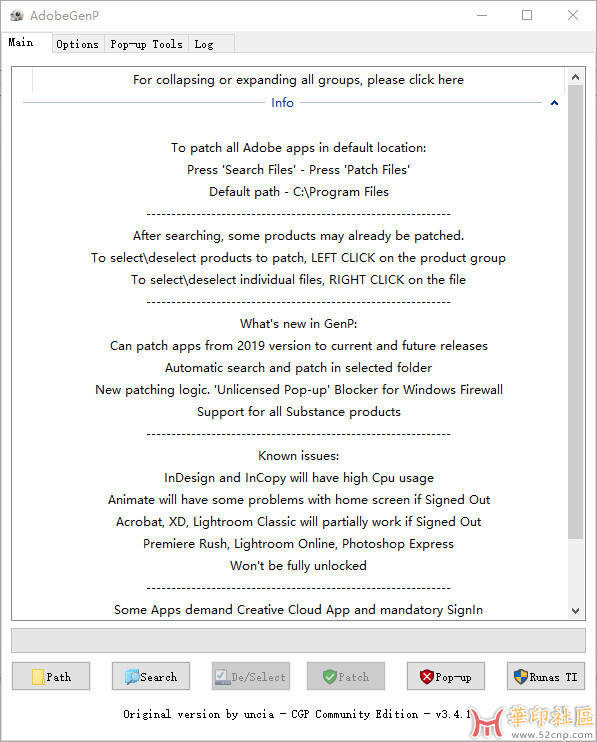Click 'InDesign and InCopy will have high Cpu usage'
The image size is (597, 742).
(298, 478)
